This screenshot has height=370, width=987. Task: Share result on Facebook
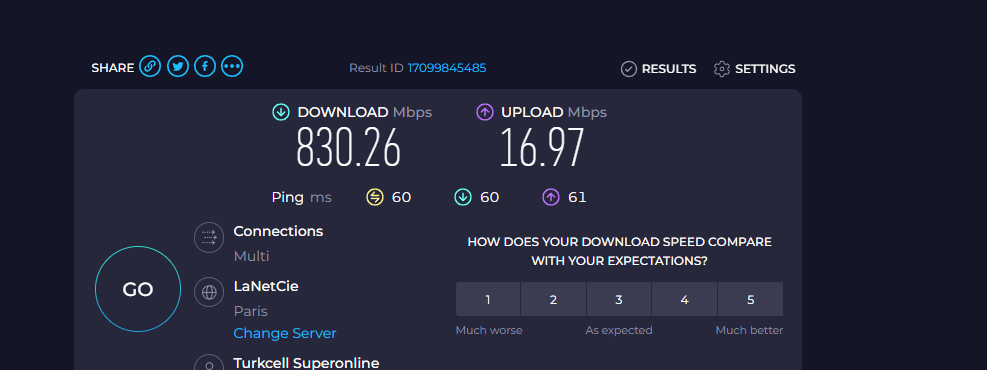(205, 66)
